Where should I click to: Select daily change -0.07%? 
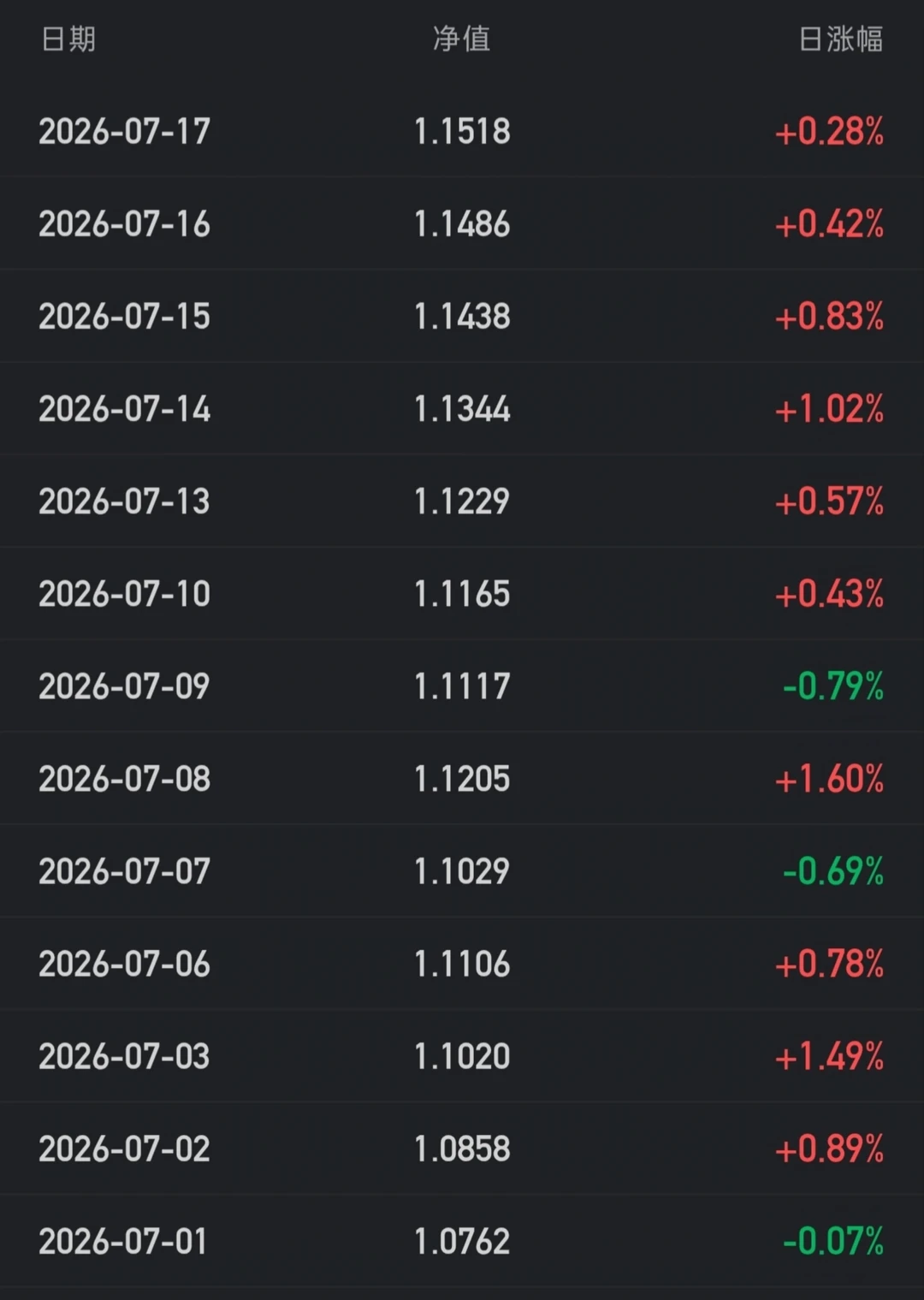[x=833, y=1241]
